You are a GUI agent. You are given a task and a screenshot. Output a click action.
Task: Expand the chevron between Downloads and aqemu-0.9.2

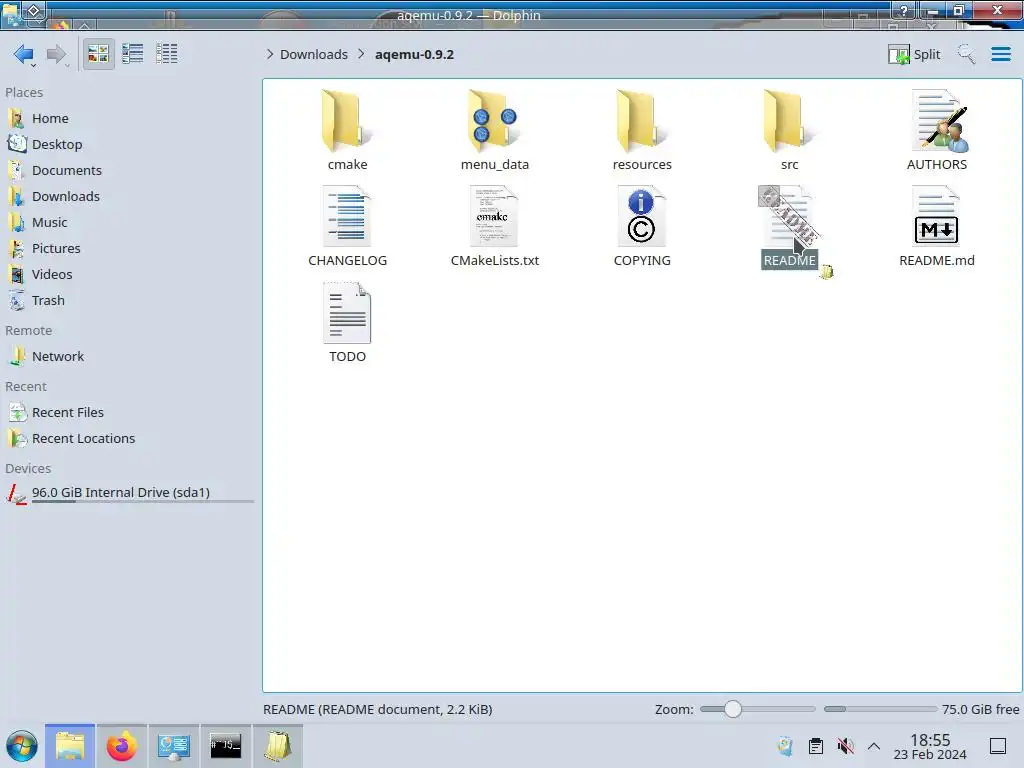[361, 54]
